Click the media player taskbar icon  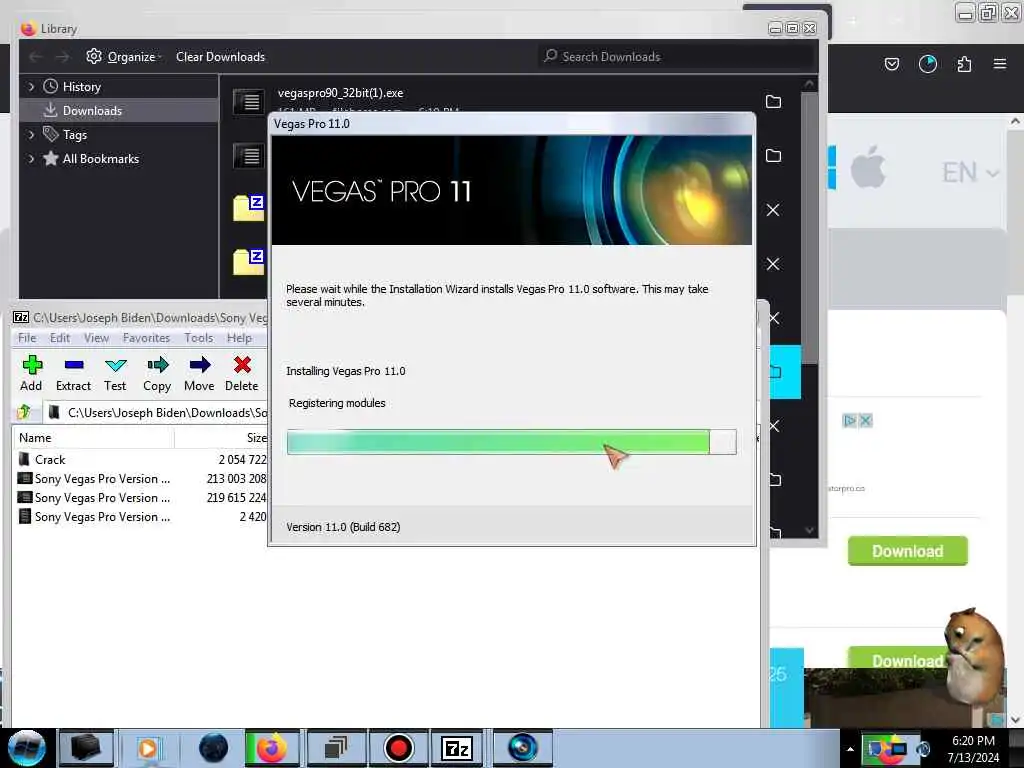[x=148, y=748]
